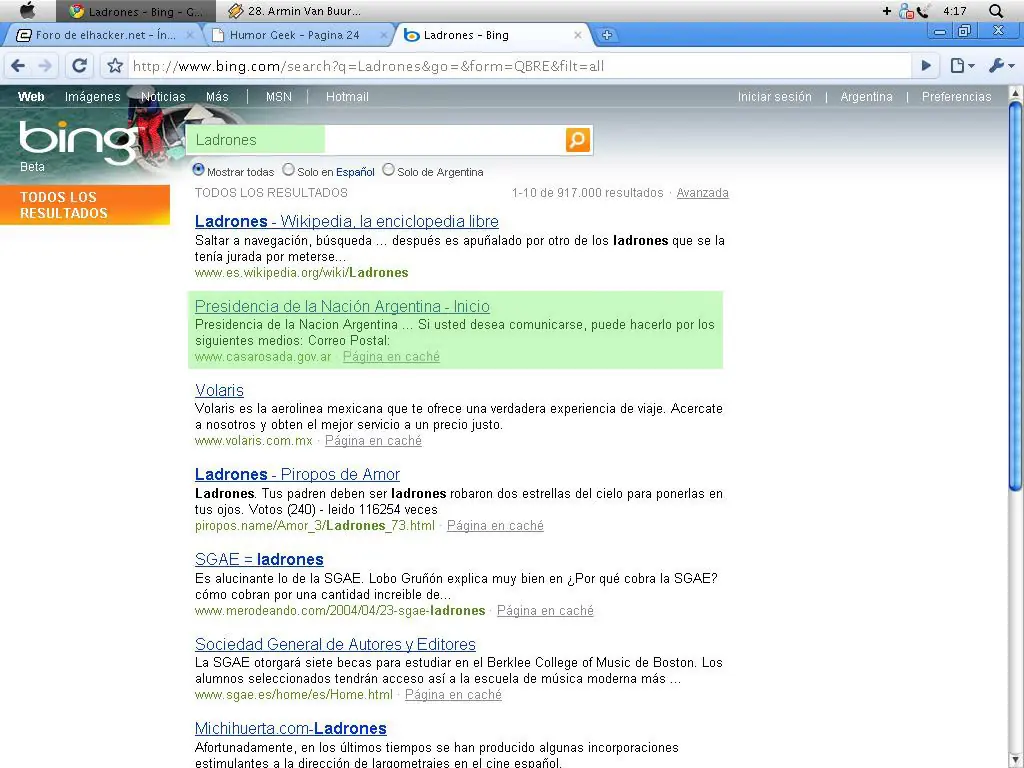Click the plus icon in system tray

886,11
